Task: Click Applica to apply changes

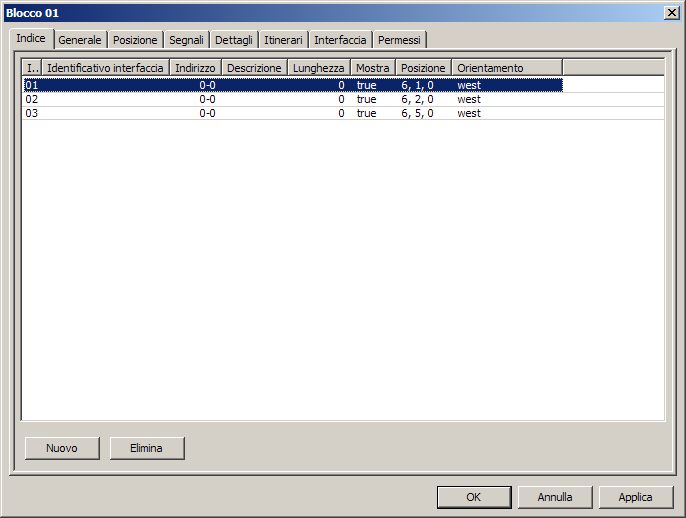Action: click(x=635, y=497)
